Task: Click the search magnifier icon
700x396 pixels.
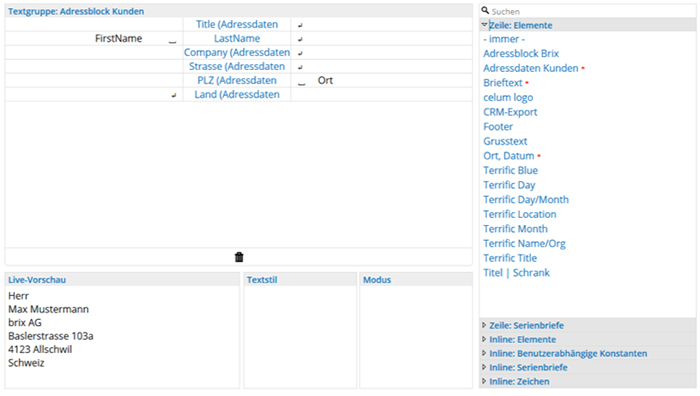Action: tap(485, 11)
